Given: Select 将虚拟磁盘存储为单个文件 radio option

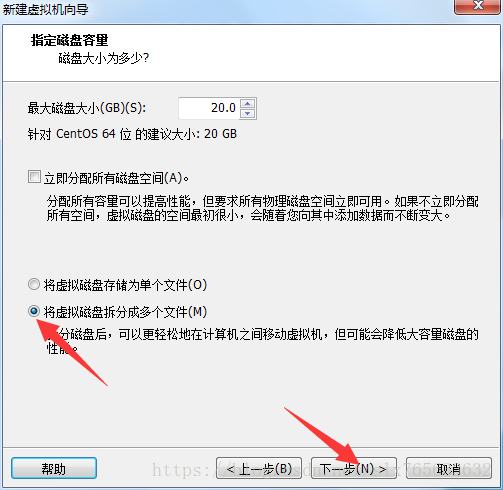Looking at the screenshot, I should click(34, 284).
